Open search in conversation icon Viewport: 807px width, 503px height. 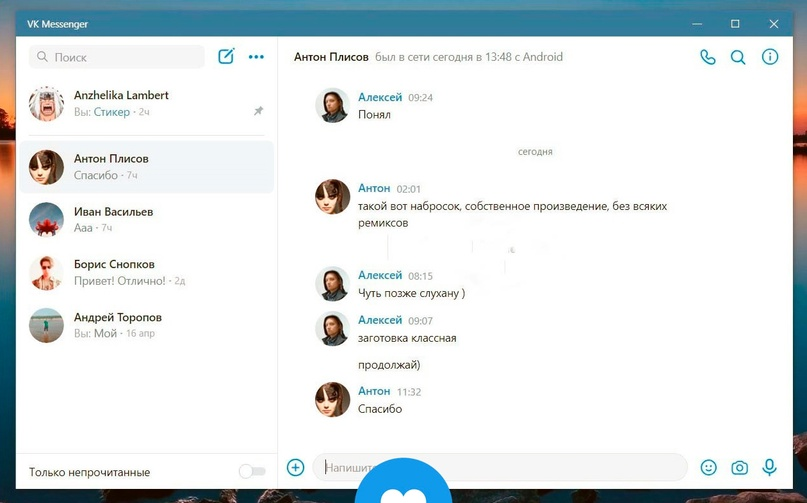click(x=738, y=57)
